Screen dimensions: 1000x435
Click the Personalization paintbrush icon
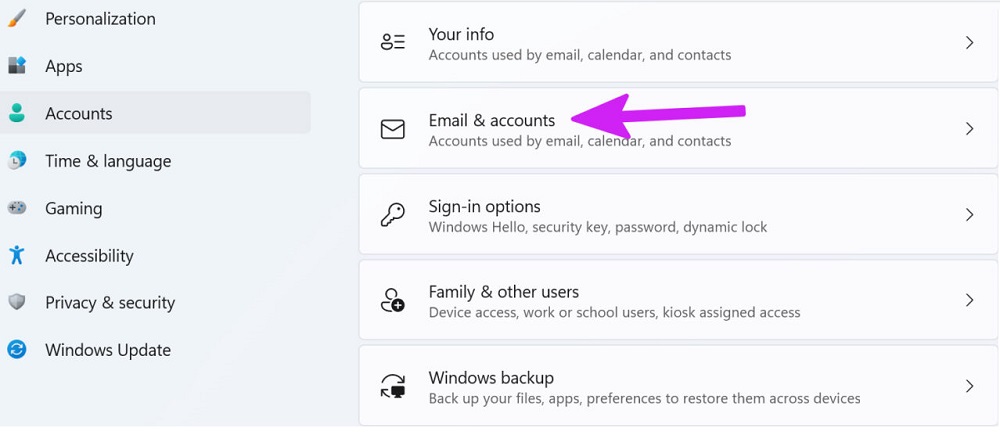pos(16,18)
